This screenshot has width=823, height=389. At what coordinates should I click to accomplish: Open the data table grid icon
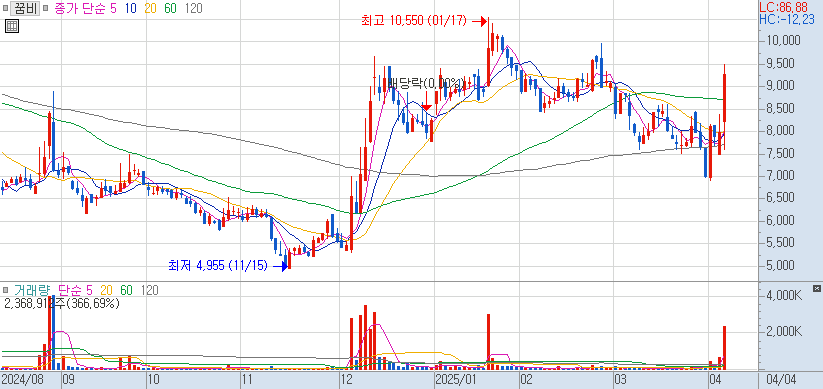tap(12, 26)
